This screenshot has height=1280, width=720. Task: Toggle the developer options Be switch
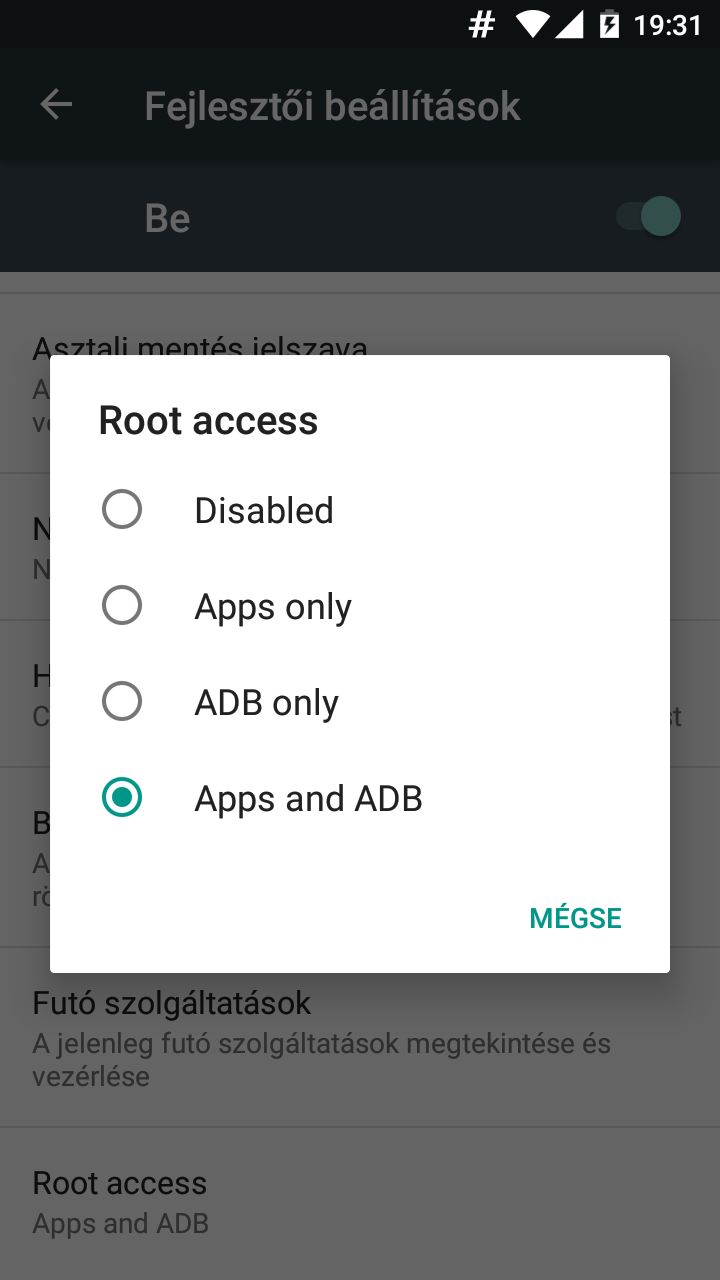[x=649, y=217]
